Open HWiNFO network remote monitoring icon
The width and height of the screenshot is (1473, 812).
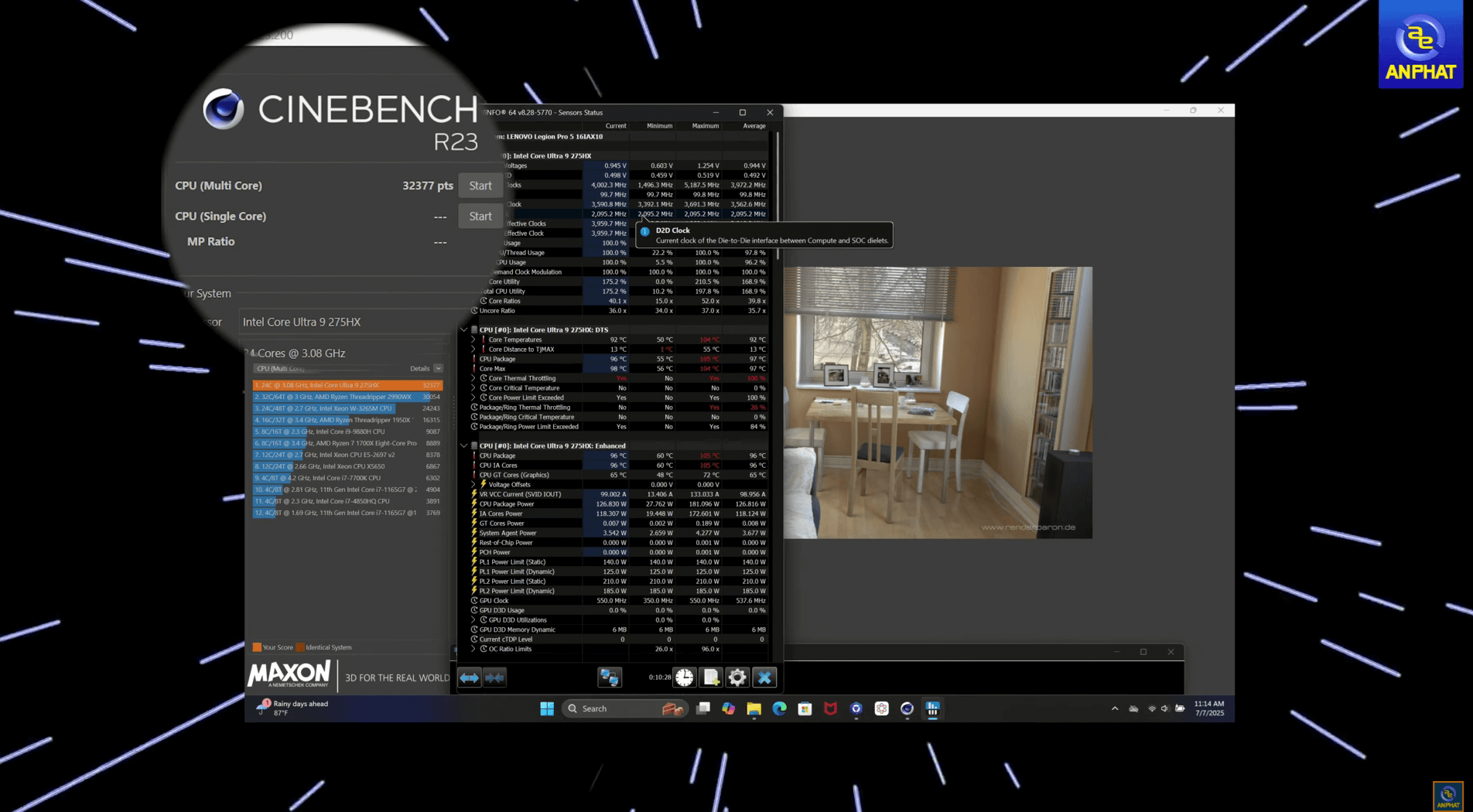click(610, 677)
